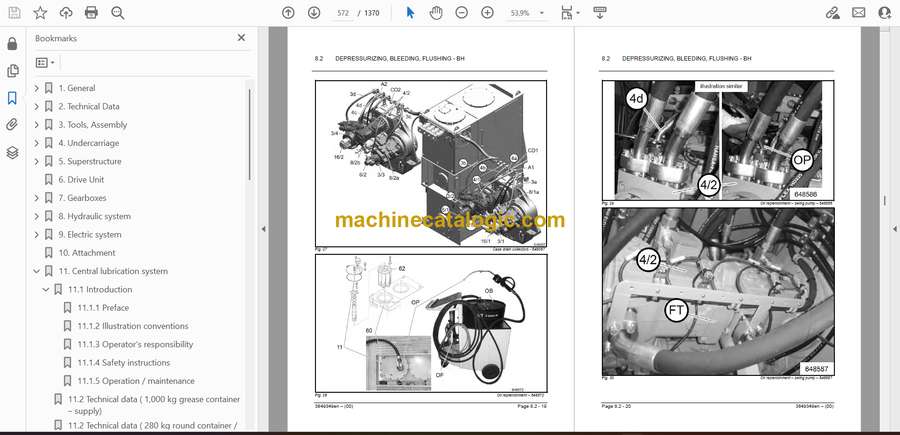
Task: Open the Layers panel icon
Action: click(13, 152)
